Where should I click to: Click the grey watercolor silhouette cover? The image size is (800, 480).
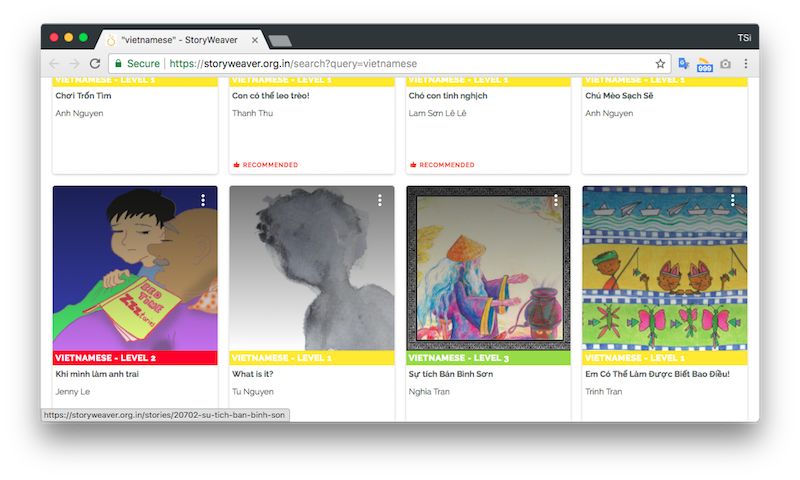(x=312, y=268)
